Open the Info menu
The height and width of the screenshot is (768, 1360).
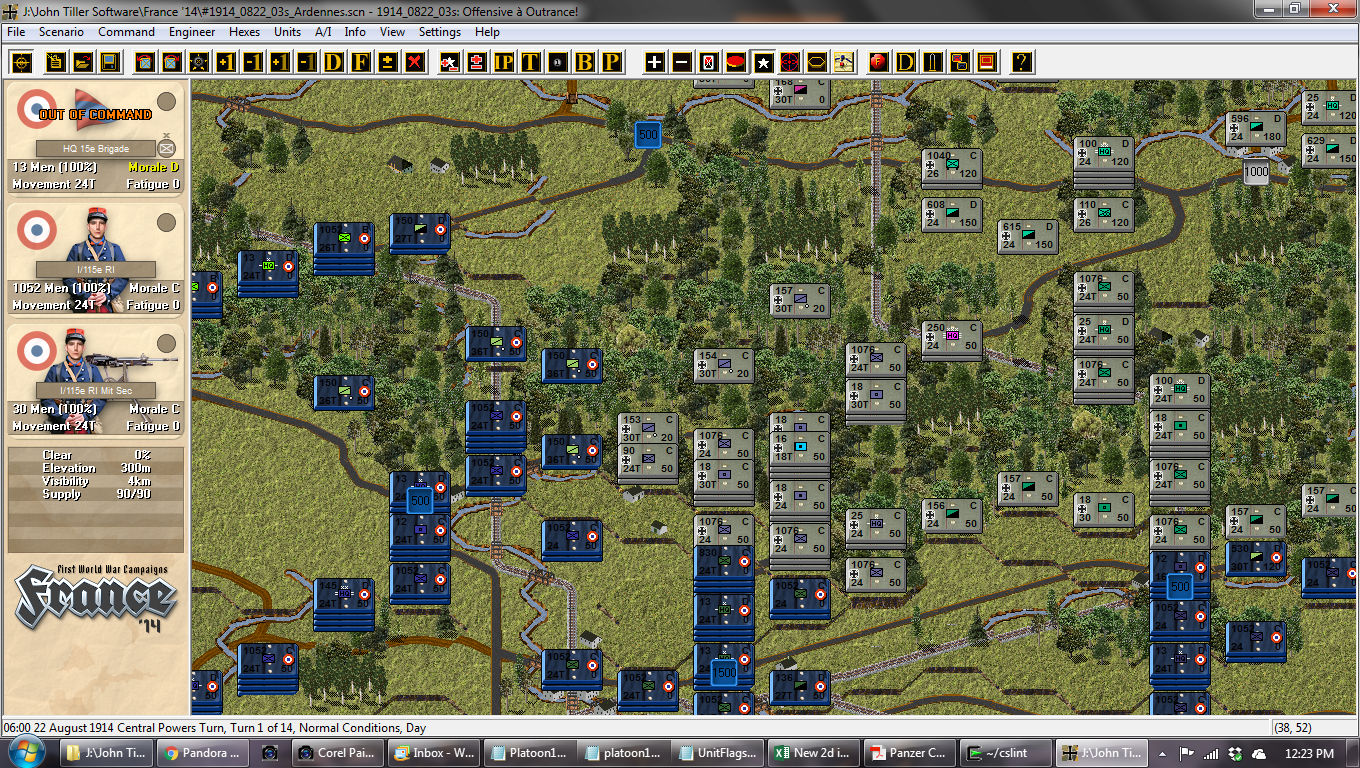pyautogui.click(x=355, y=32)
